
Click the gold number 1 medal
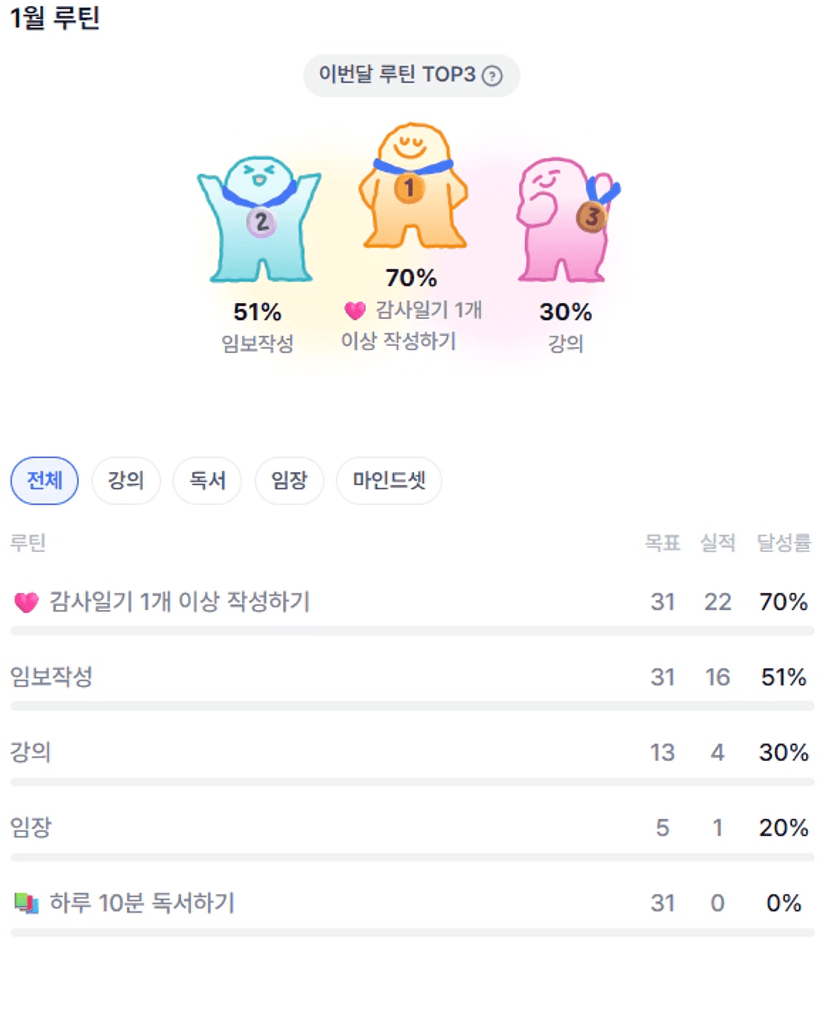click(x=409, y=187)
